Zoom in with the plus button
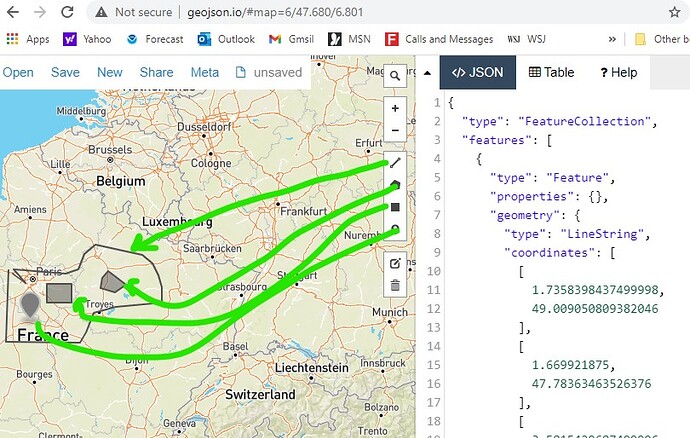The image size is (690, 438). pyautogui.click(x=395, y=108)
